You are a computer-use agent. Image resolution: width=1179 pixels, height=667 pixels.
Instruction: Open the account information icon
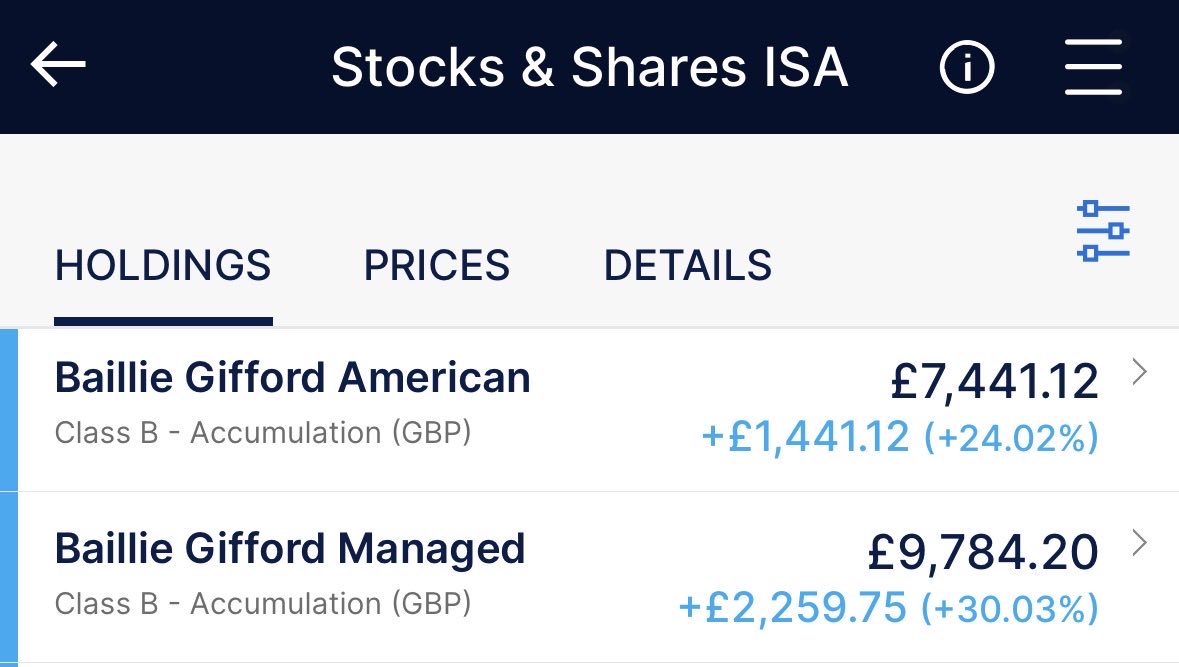(x=967, y=67)
